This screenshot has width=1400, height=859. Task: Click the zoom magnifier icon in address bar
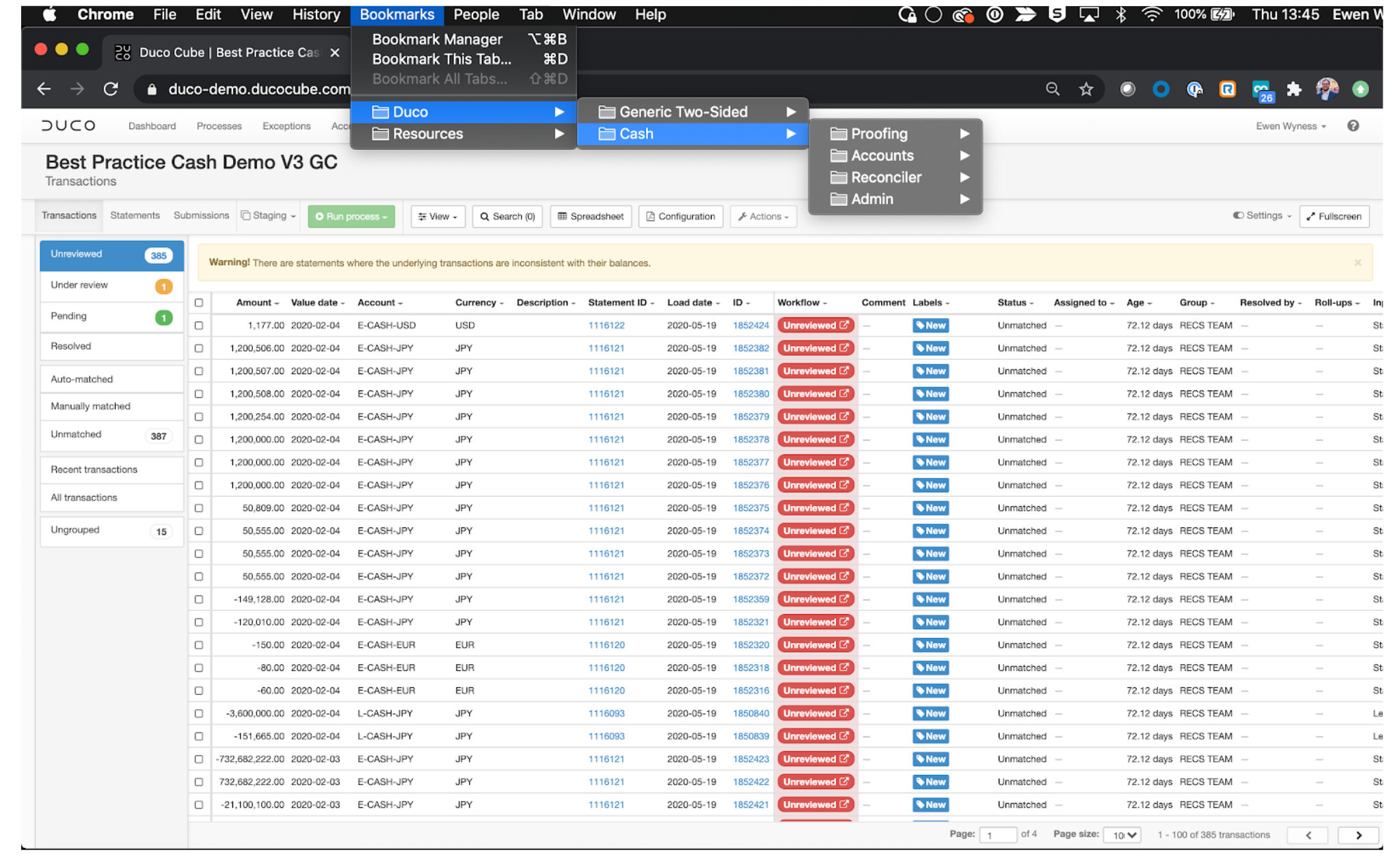pos(1053,89)
